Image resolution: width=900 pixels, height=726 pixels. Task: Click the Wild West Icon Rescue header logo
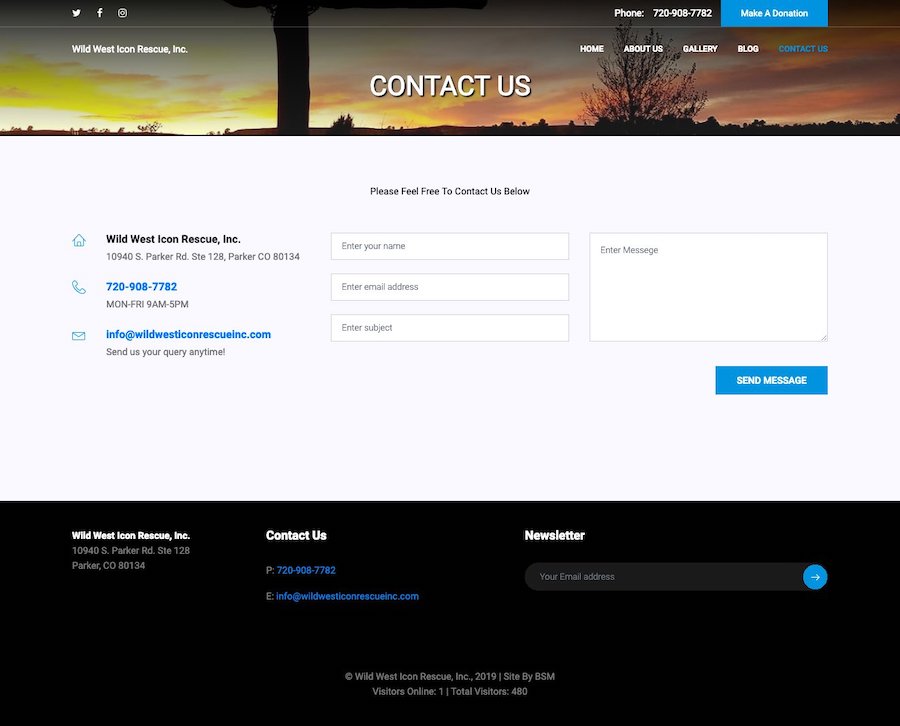click(x=130, y=49)
